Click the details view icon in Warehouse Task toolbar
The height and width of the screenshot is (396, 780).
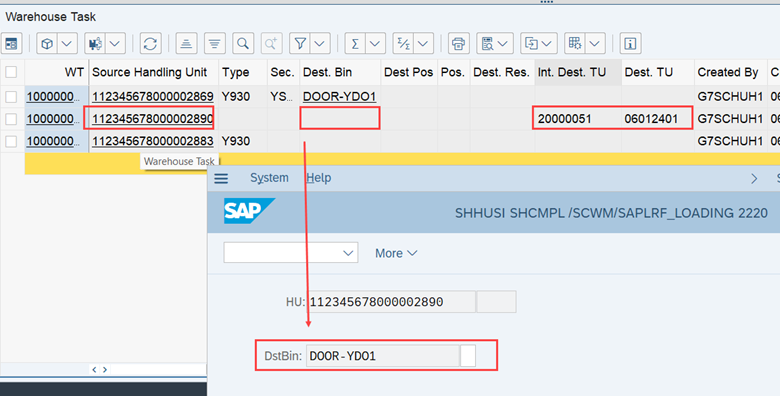point(11,44)
